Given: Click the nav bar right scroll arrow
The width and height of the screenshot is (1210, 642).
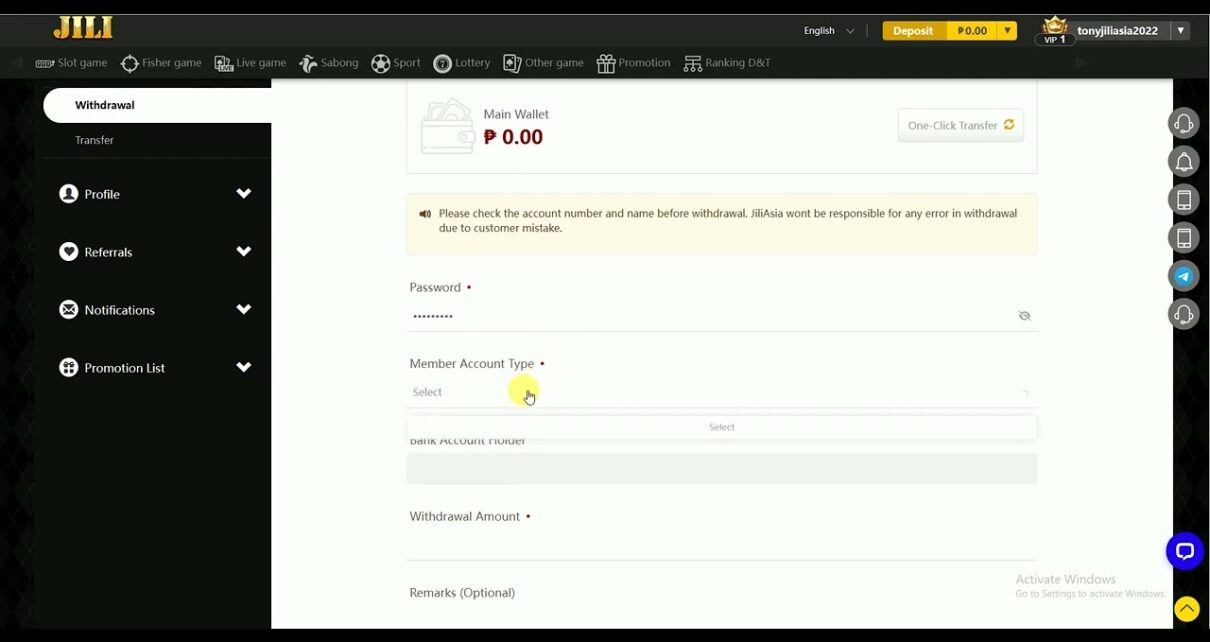Looking at the screenshot, I should point(1081,63).
